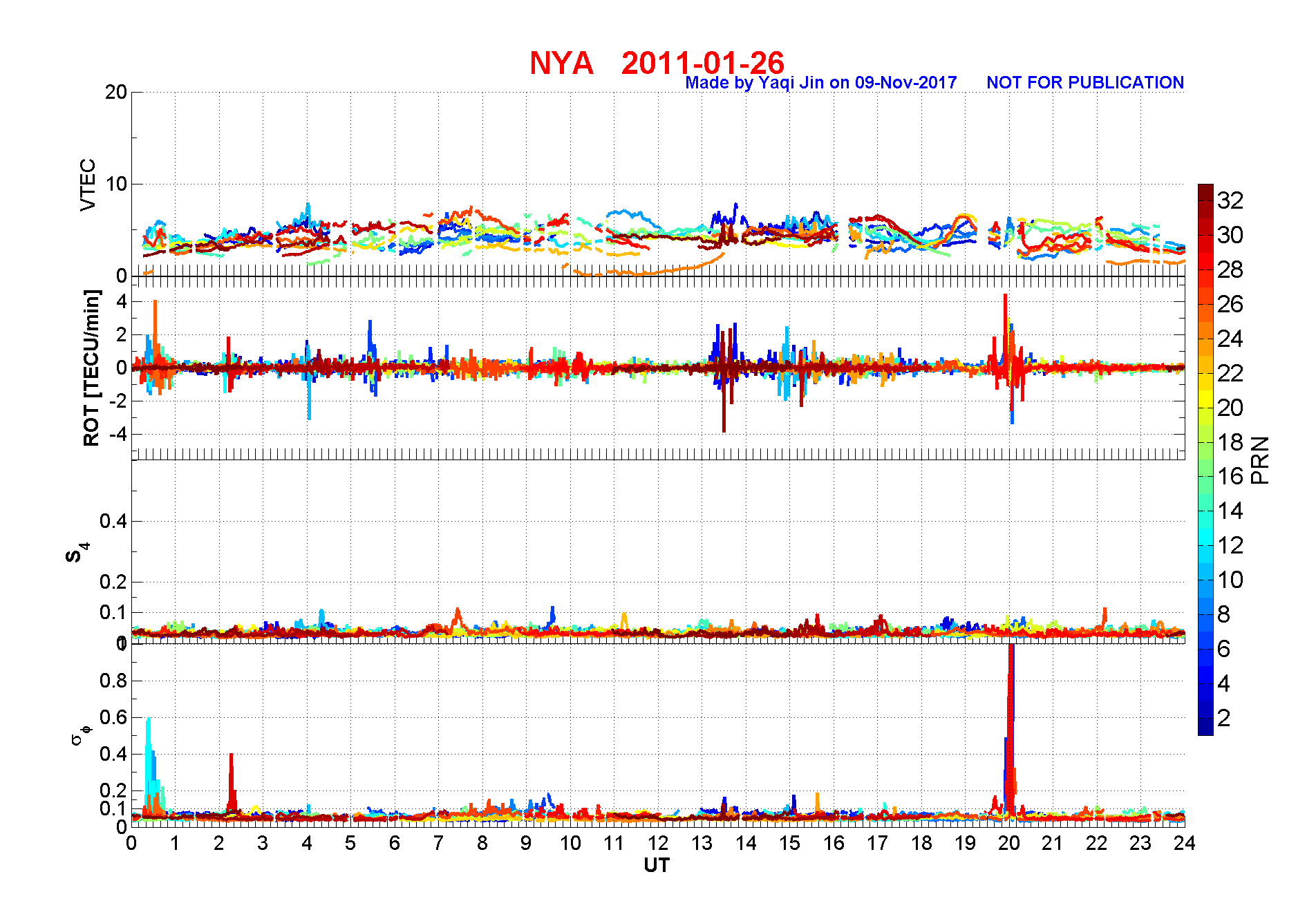Screen dimensions: 1316x919
Task: Click the "NOT FOR PUBLICATION" notice
Action: point(1085,83)
